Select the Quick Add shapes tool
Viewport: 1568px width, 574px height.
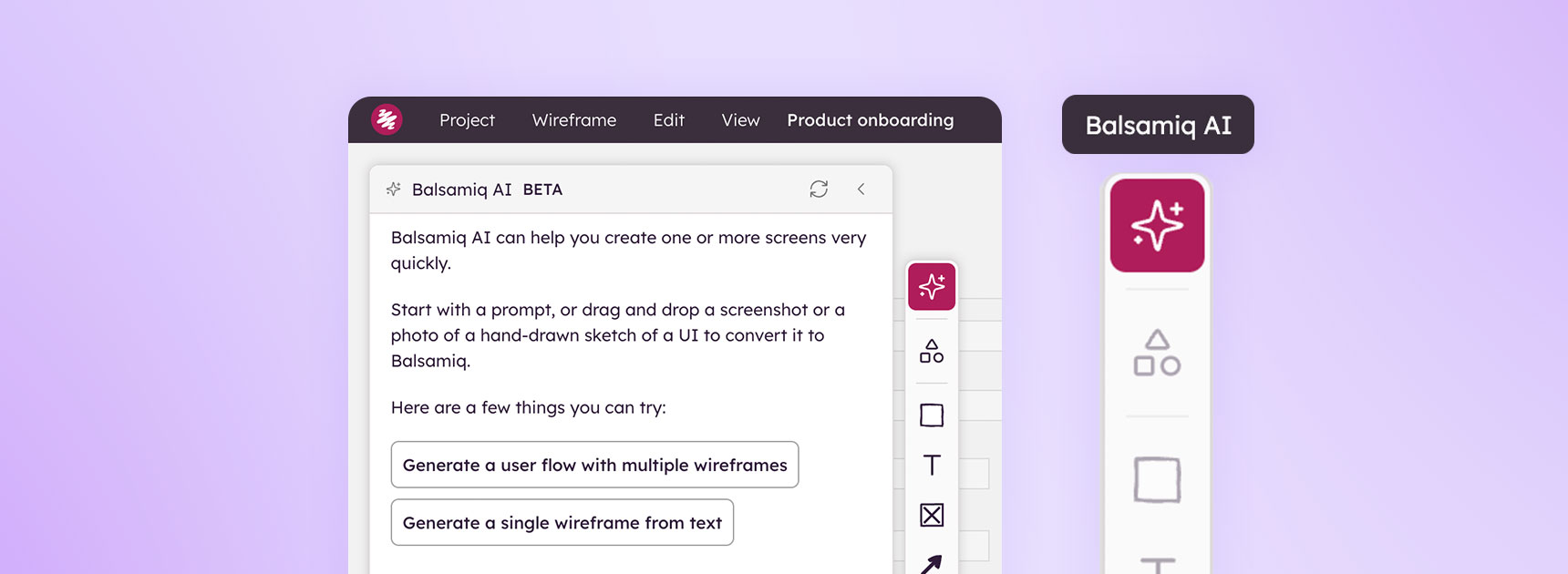coord(931,354)
